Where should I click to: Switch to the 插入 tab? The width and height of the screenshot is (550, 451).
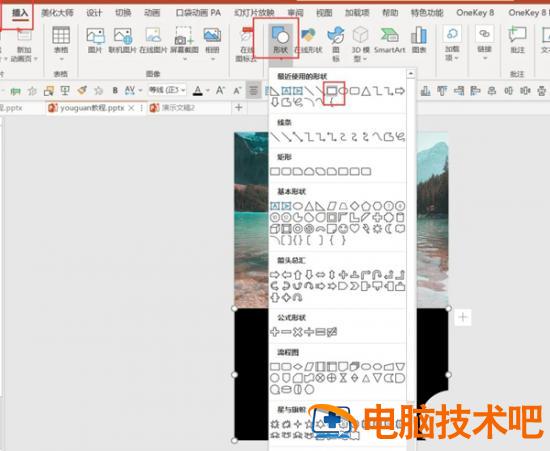20,13
